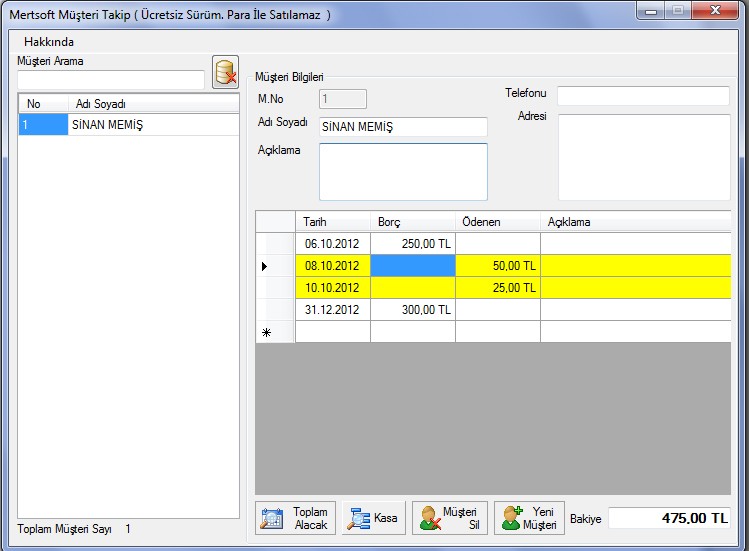Image resolution: width=749 pixels, height=551 pixels.
Task: Select the No cell with value 1
Action: tap(43, 125)
